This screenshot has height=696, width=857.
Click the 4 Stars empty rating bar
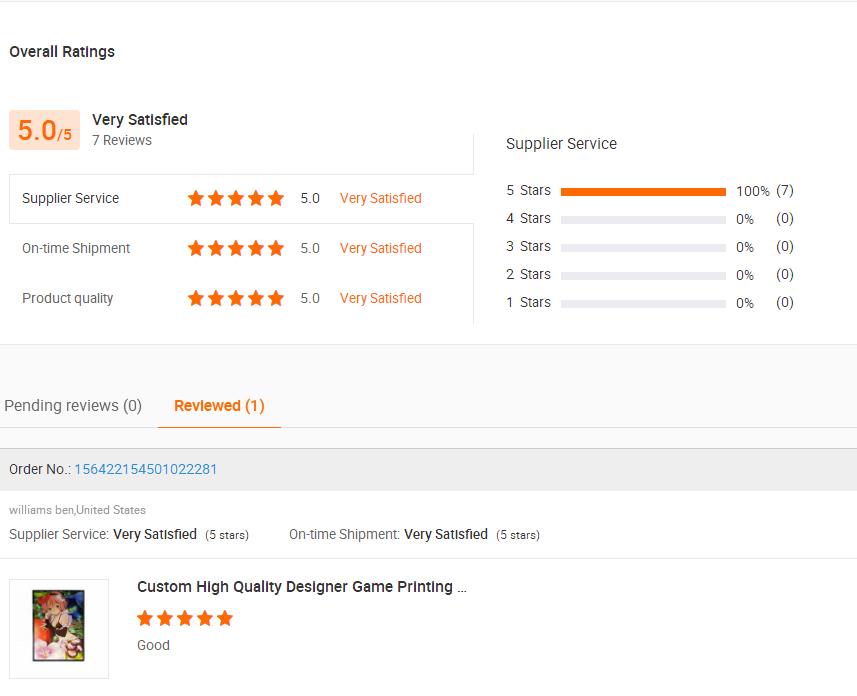(643, 219)
